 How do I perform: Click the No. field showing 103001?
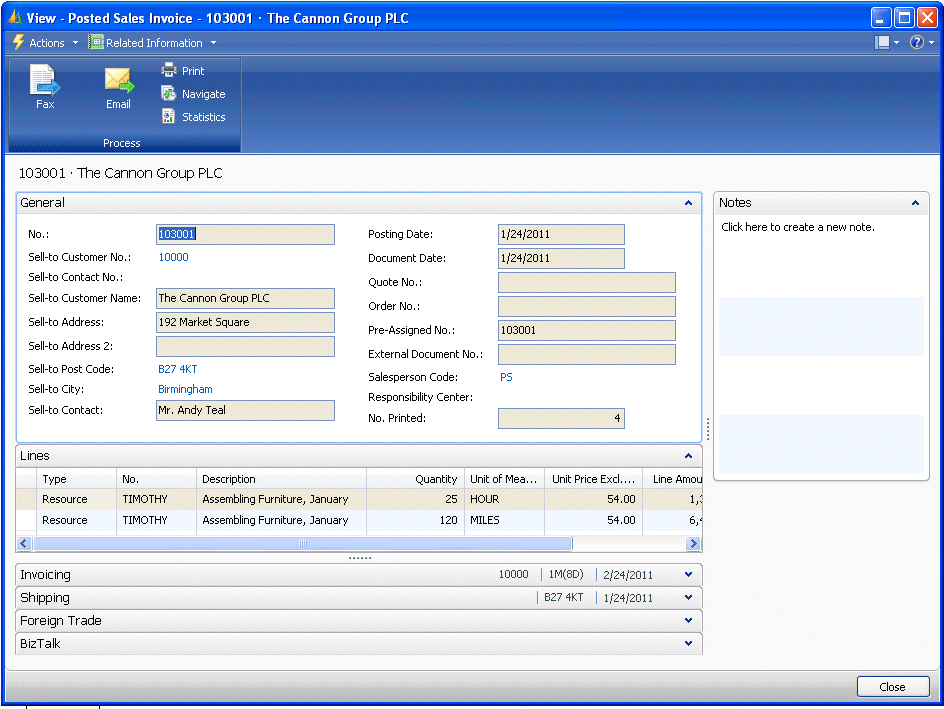(245, 234)
